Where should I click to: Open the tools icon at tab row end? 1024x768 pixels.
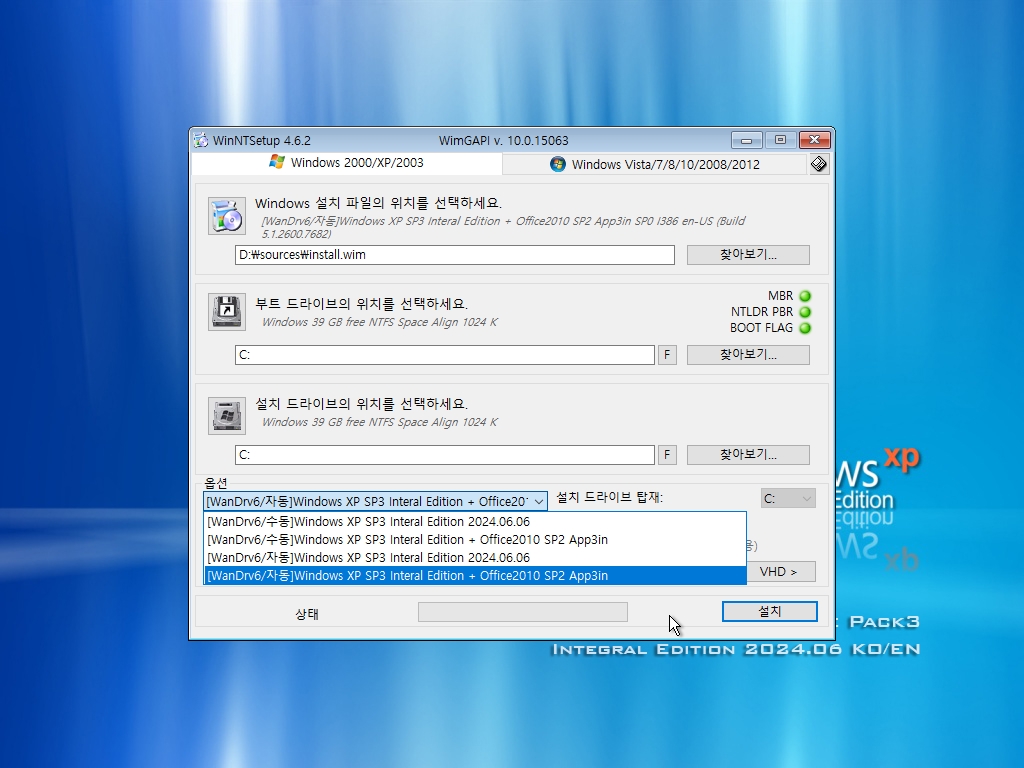(818, 164)
